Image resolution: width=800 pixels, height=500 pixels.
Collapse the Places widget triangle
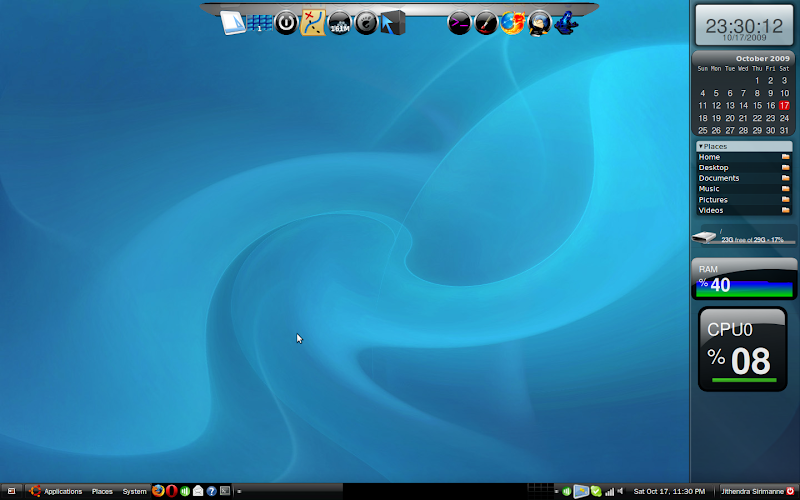tap(701, 146)
